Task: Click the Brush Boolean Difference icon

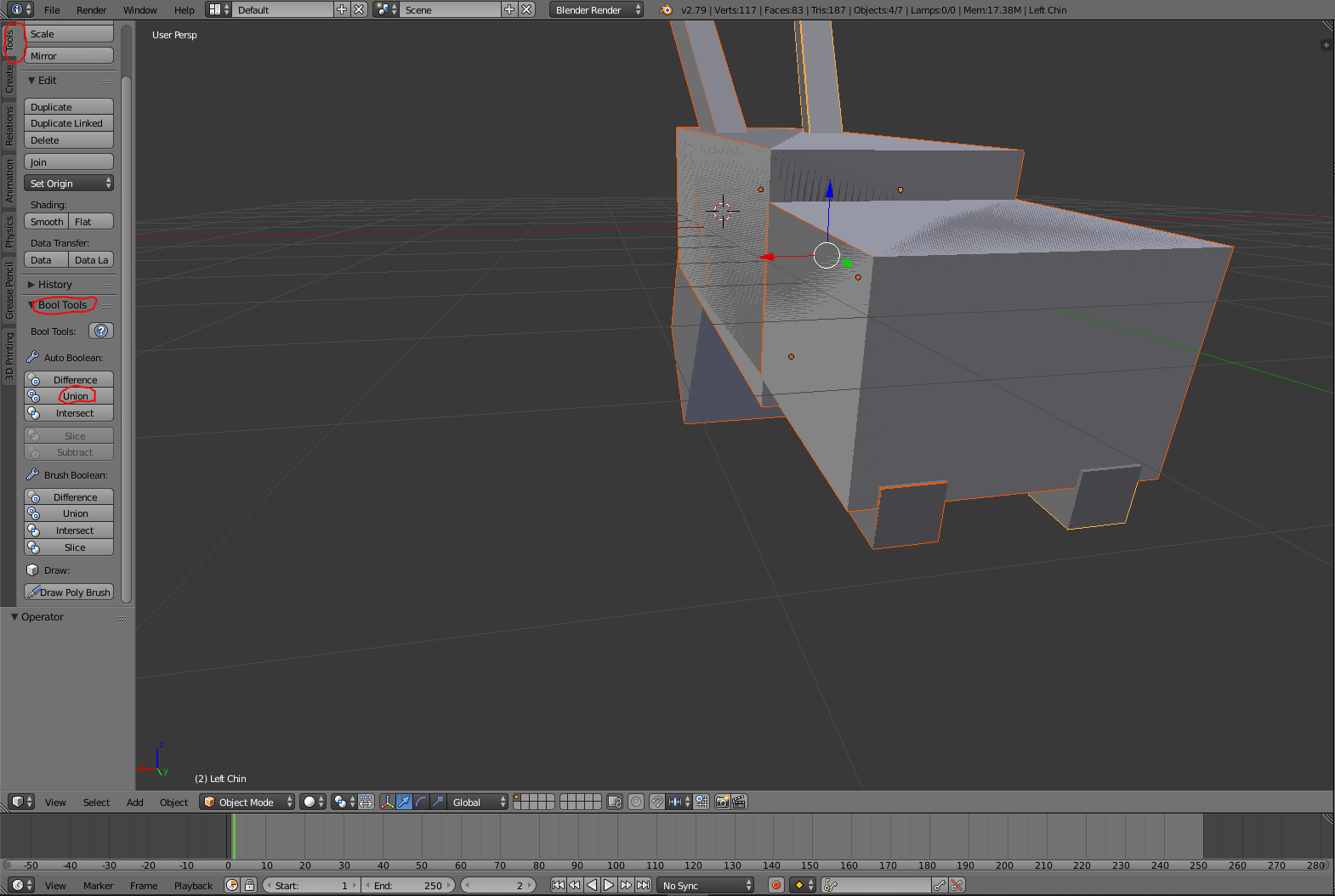Action: (34, 497)
